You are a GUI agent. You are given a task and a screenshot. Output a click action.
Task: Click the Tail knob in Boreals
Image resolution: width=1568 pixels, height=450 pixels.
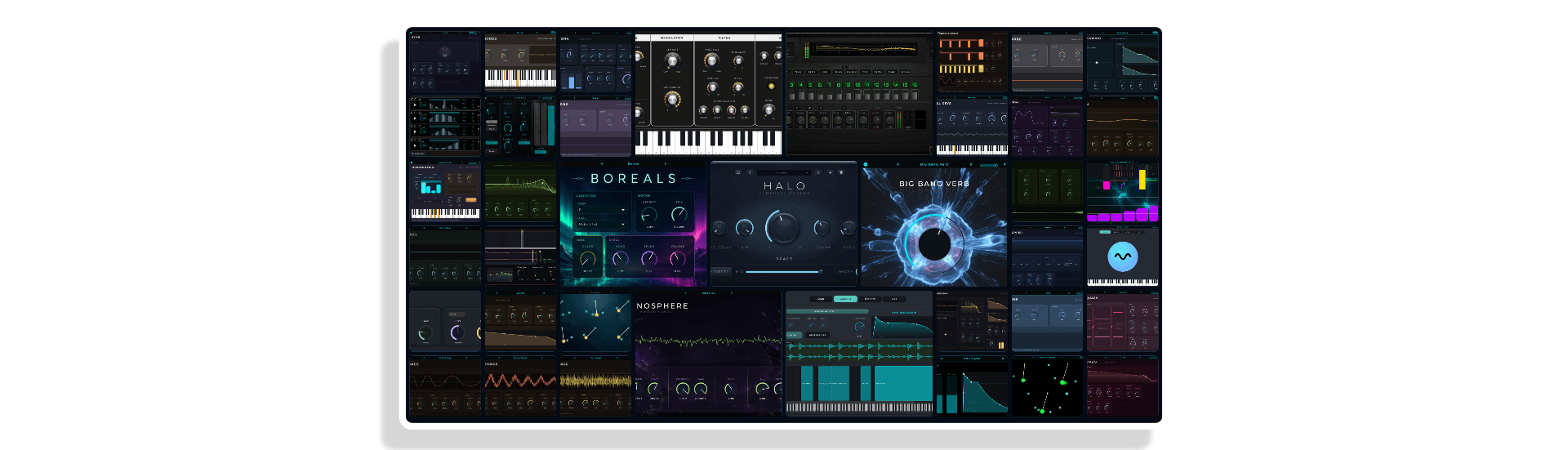679,214
